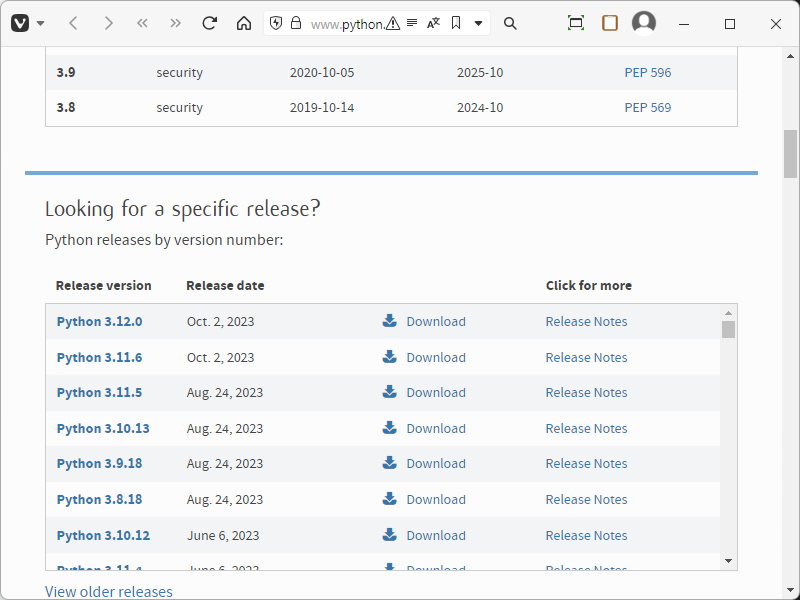800x600 pixels.
Task: Open View older releases link
Action: (109, 592)
